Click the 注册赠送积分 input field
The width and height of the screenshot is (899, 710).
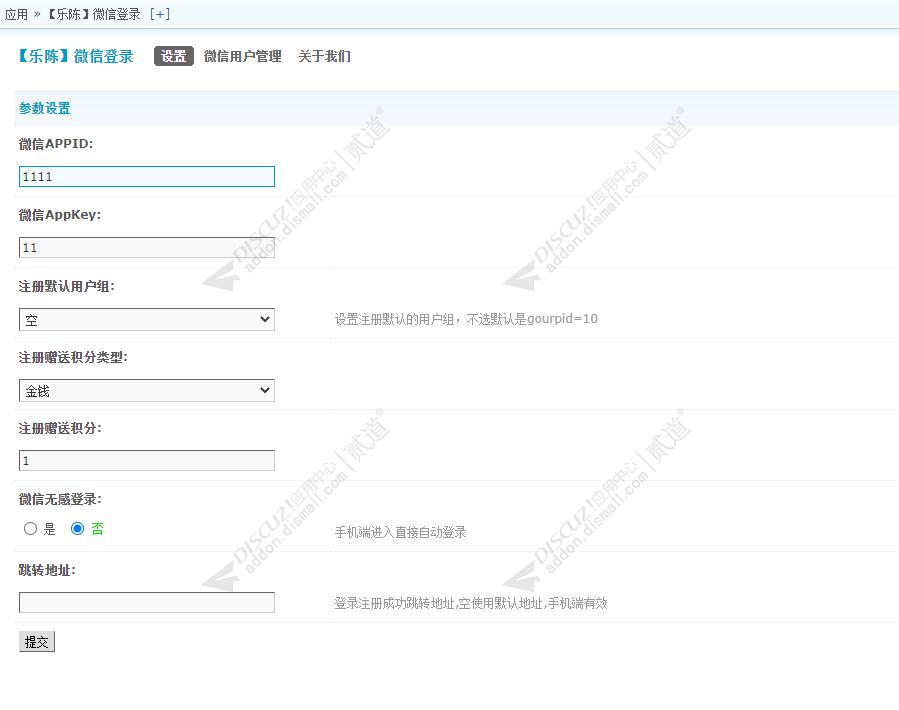(147, 461)
